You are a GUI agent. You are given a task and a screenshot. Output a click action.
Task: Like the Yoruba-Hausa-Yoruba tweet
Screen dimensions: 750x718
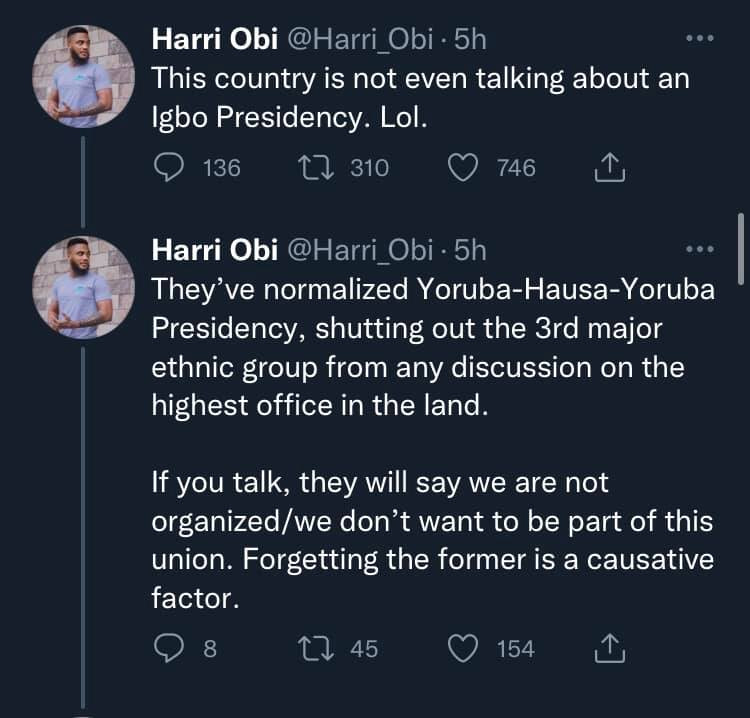(462, 649)
